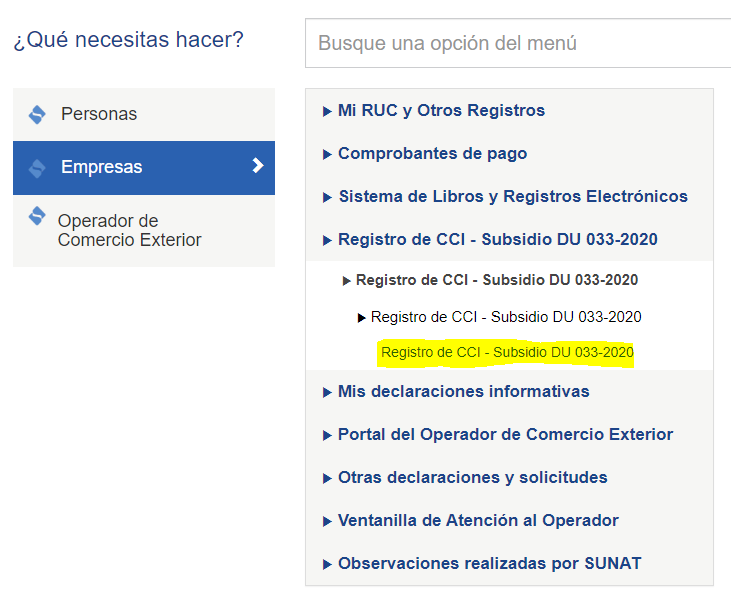Collapse the bold second-level Registro de CCI arrow

click(x=346, y=281)
